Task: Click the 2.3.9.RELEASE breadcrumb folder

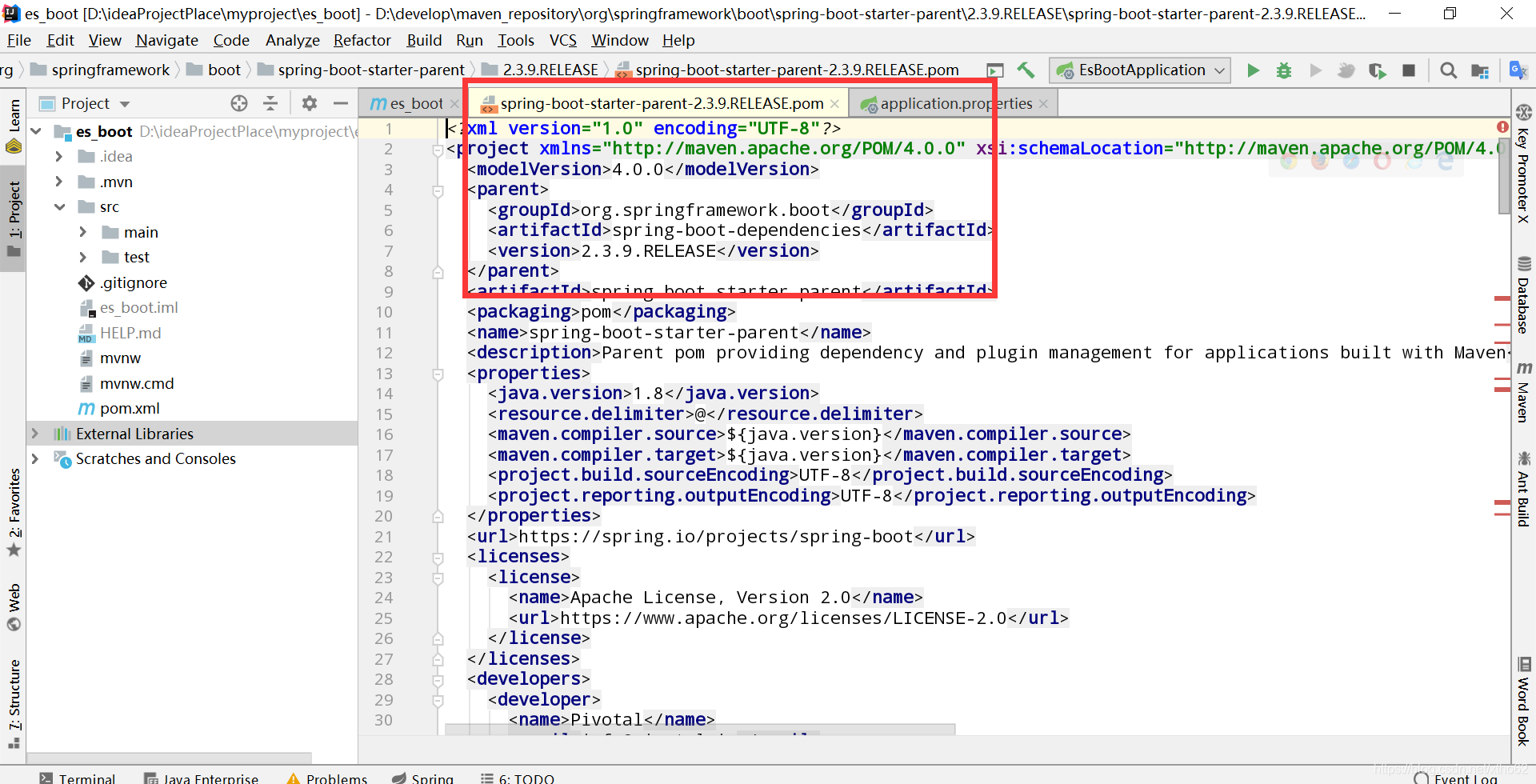Action: tap(541, 70)
